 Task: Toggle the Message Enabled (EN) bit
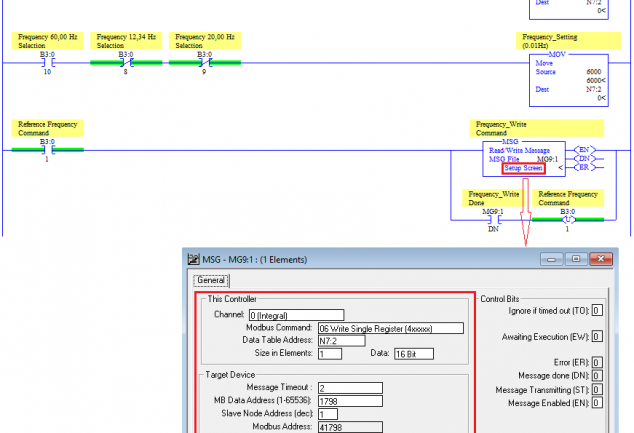pyautogui.click(x=597, y=403)
